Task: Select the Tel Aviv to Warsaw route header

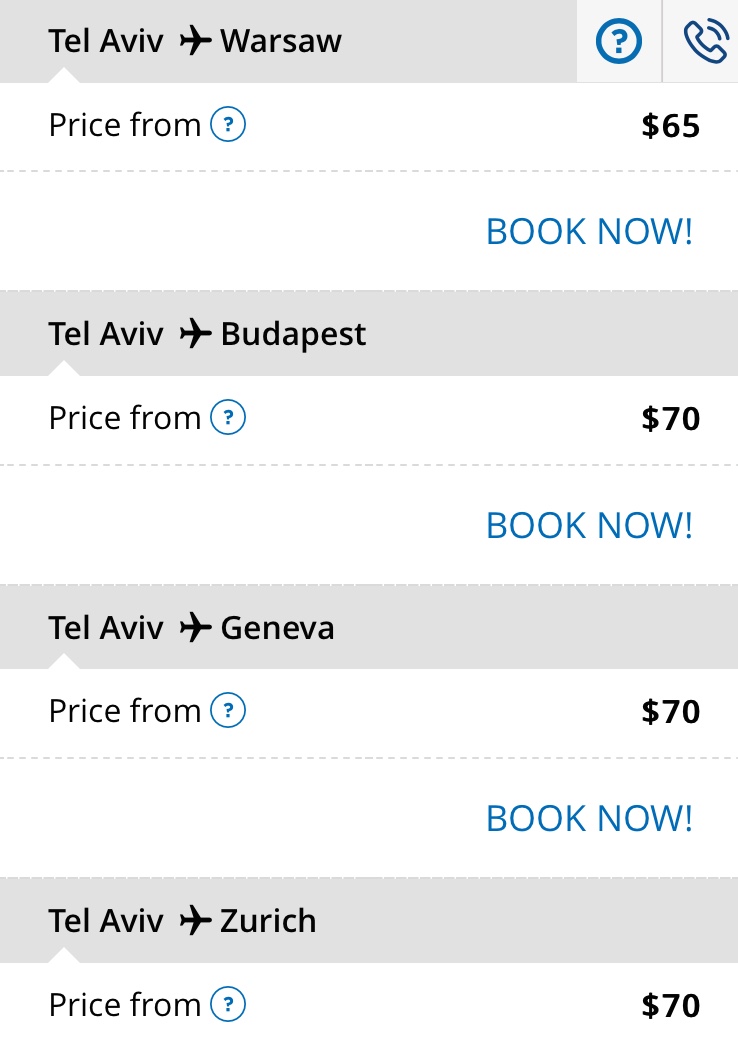Action: tap(195, 41)
